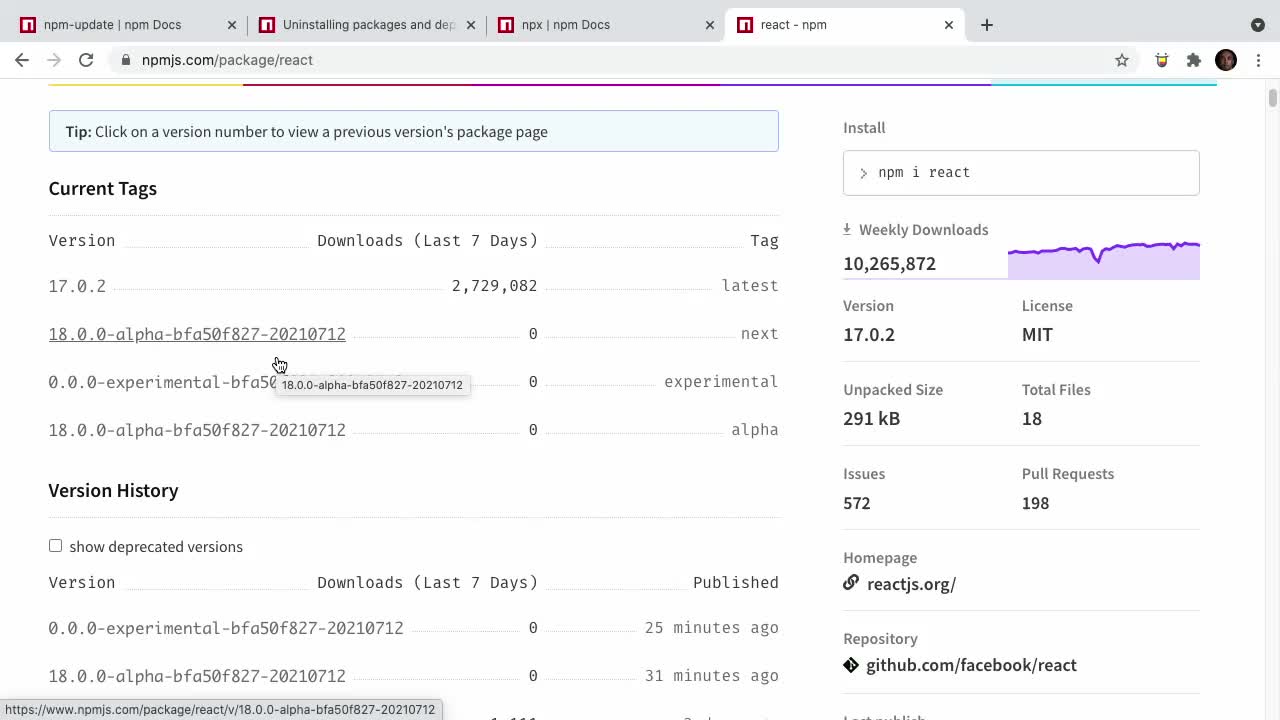Click the Total Files value 18
Viewport: 1280px width, 720px height.
pyautogui.click(x=1032, y=419)
